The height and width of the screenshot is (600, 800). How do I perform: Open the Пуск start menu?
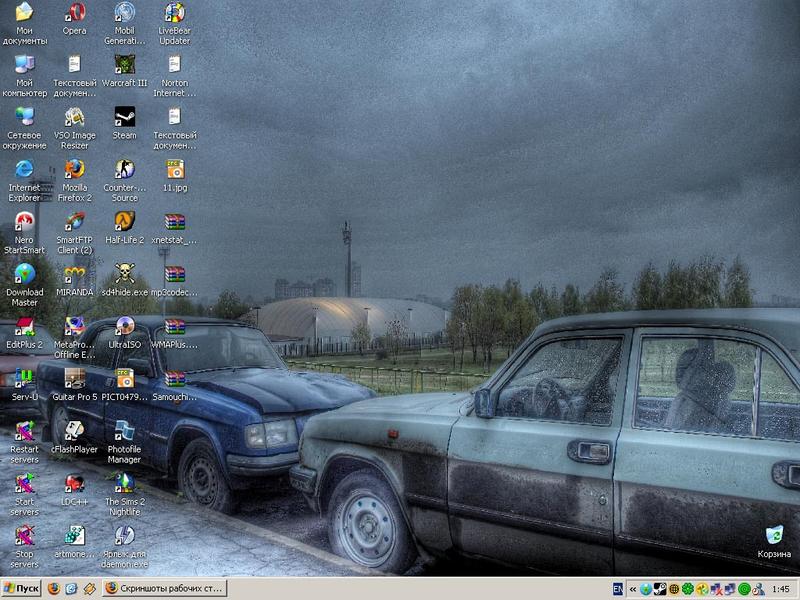[22, 589]
